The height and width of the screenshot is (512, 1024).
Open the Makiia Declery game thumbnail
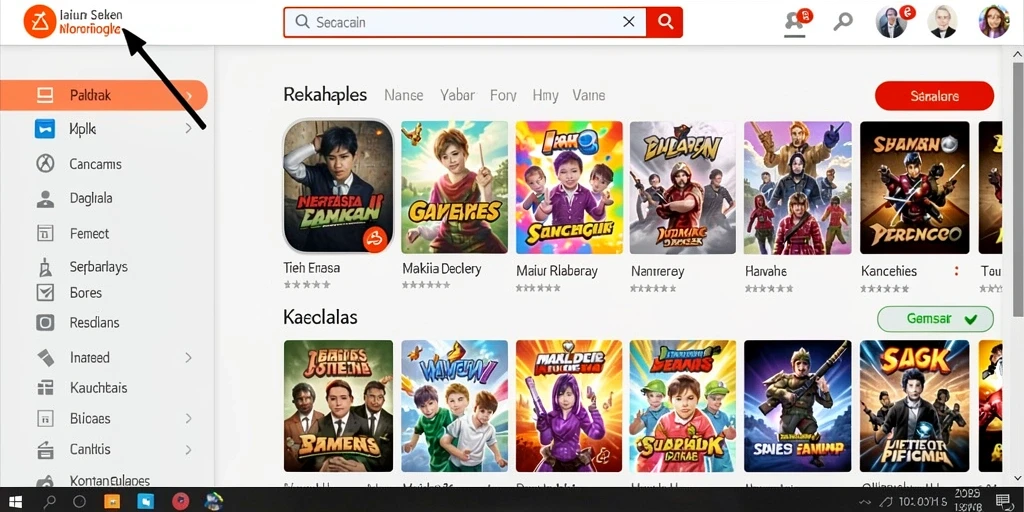point(455,187)
